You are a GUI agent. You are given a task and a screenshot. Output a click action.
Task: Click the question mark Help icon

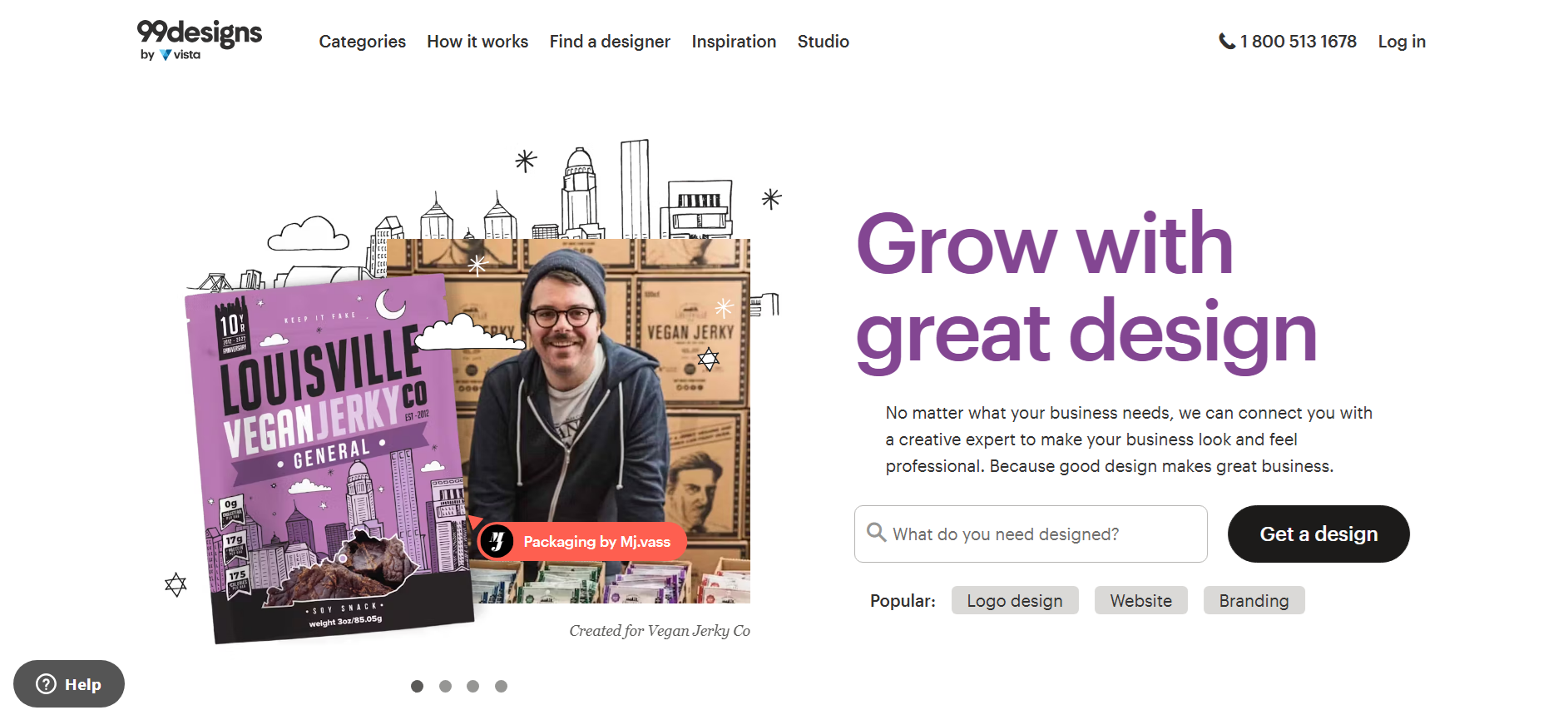pyautogui.click(x=47, y=684)
